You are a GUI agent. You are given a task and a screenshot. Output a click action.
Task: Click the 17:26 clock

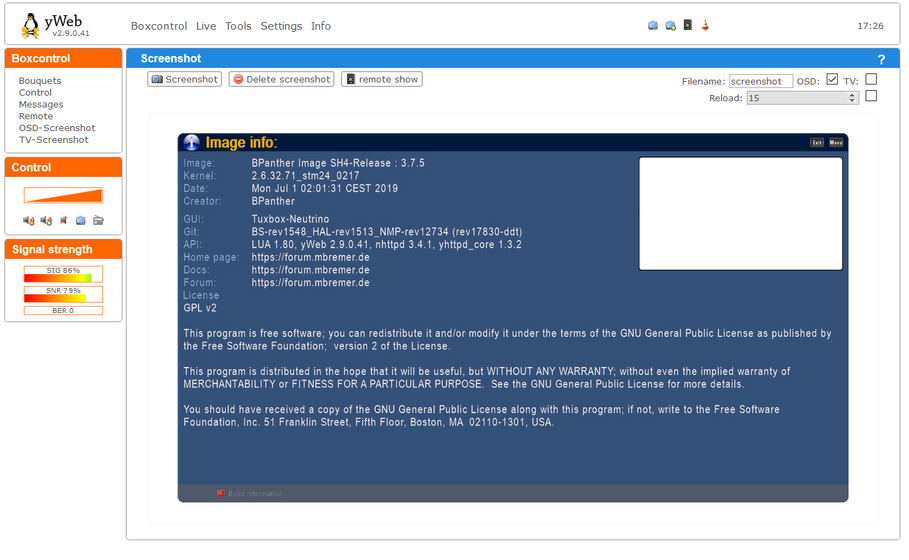(x=870, y=26)
